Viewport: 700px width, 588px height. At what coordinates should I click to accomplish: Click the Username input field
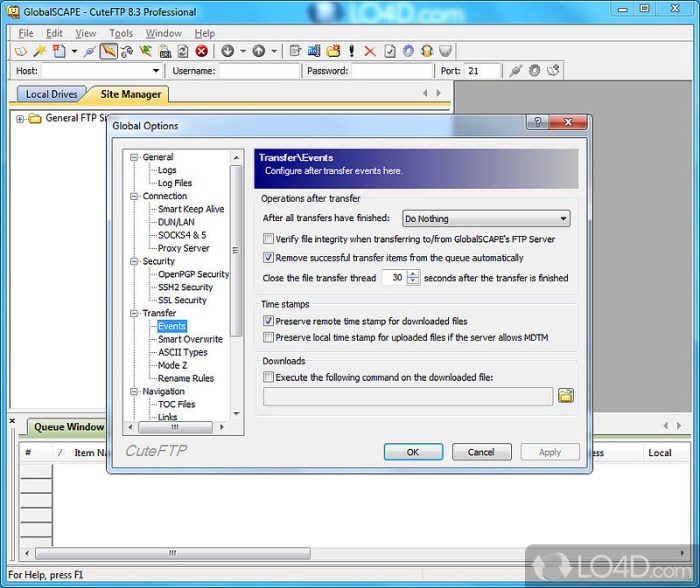click(258, 71)
